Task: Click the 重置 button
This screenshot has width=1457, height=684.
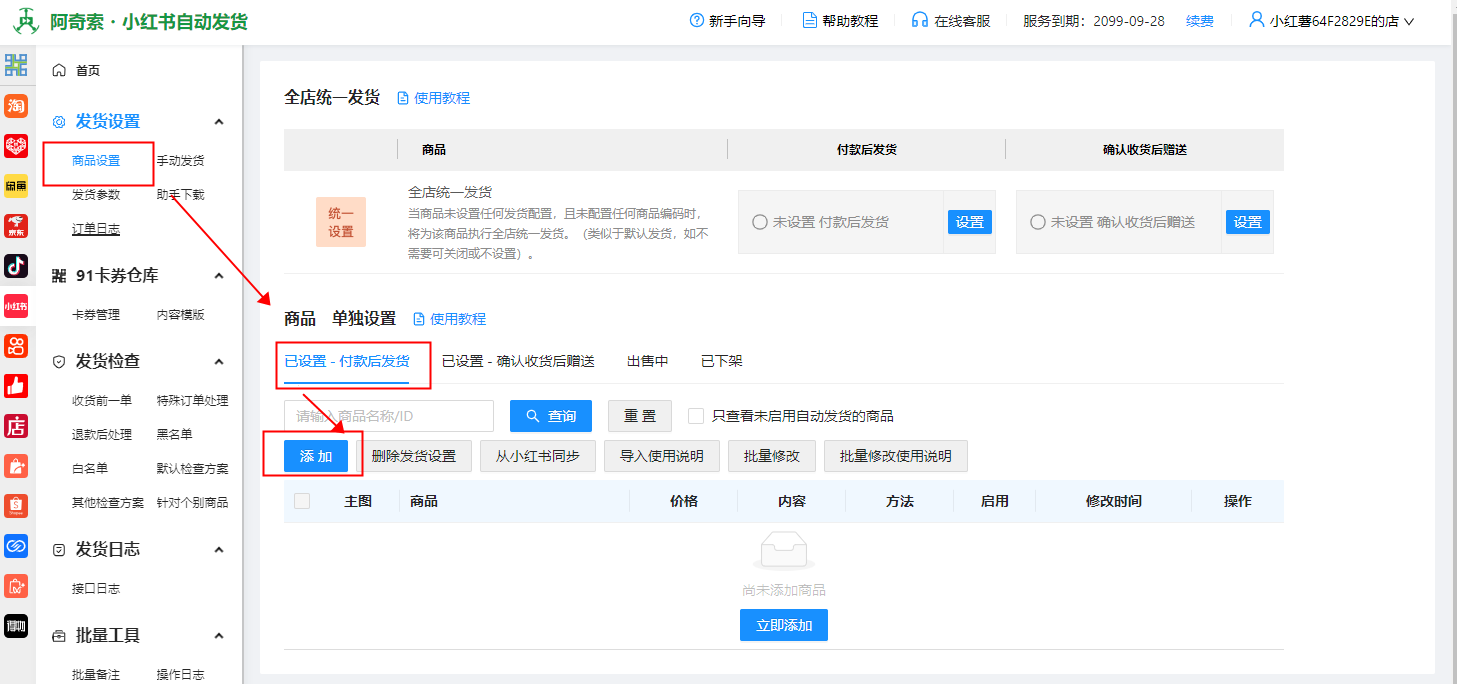Action: click(640, 416)
